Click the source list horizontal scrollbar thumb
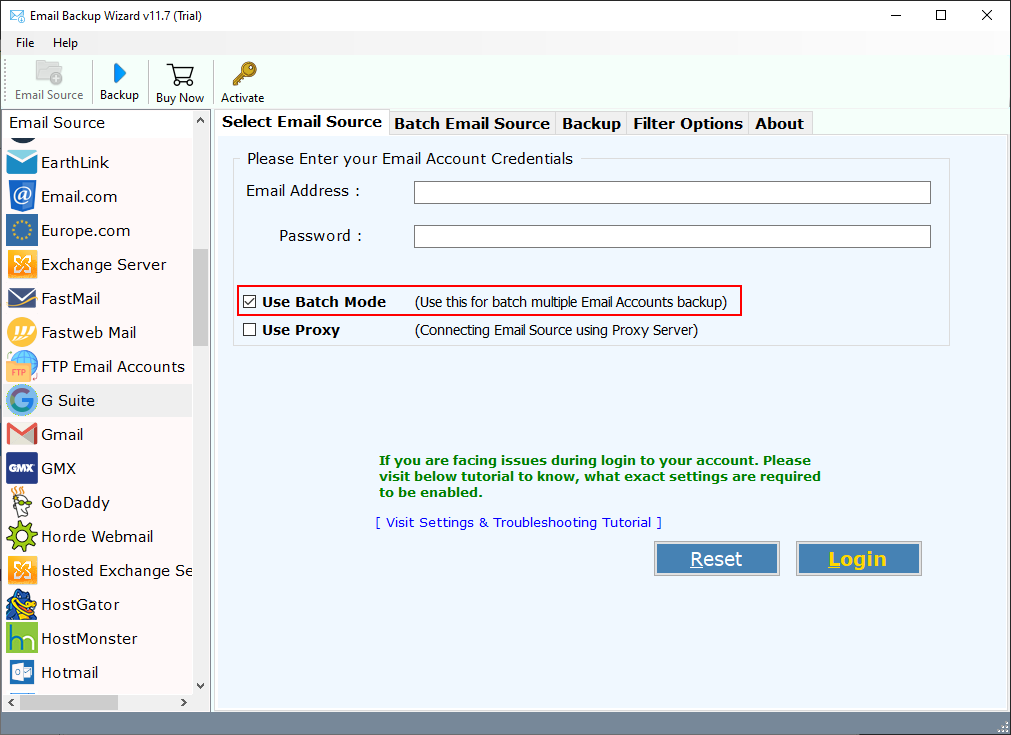The height and width of the screenshot is (735, 1011). [x=69, y=702]
